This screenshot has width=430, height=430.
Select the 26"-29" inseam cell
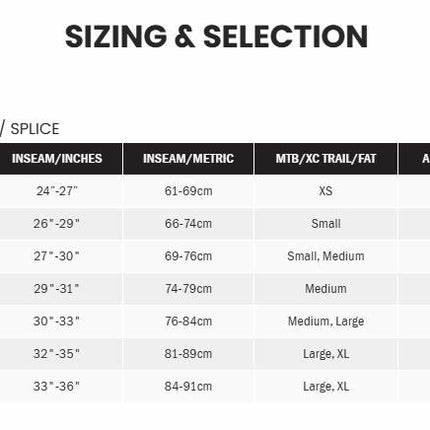click(61, 223)
